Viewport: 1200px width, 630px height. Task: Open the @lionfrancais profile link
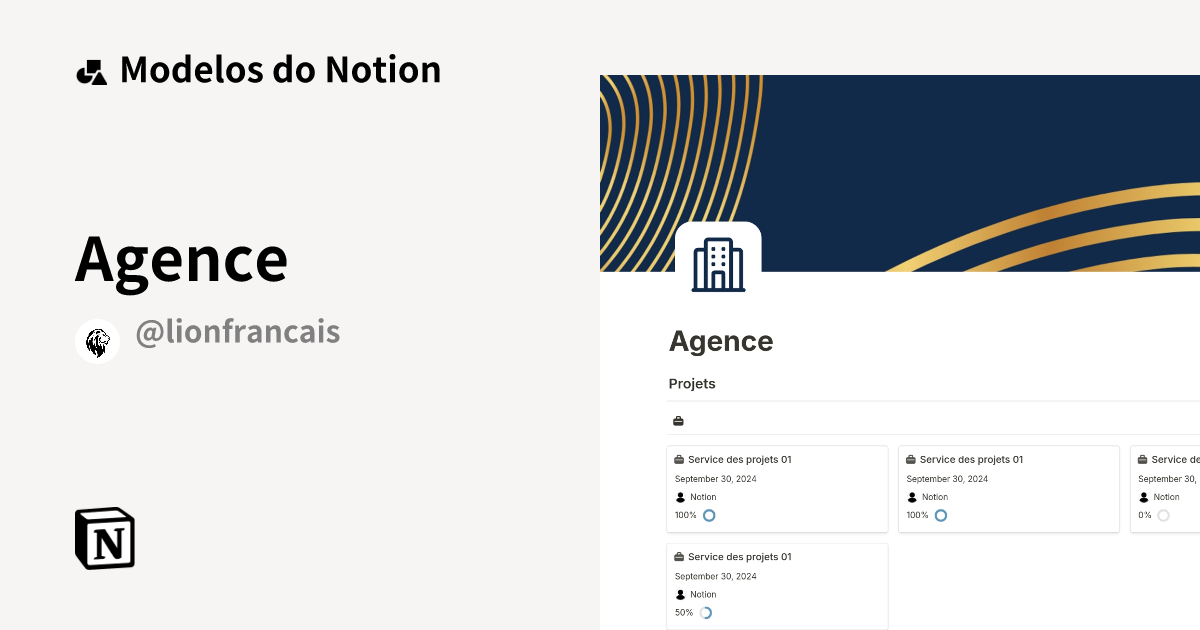(x=238, y=331)
